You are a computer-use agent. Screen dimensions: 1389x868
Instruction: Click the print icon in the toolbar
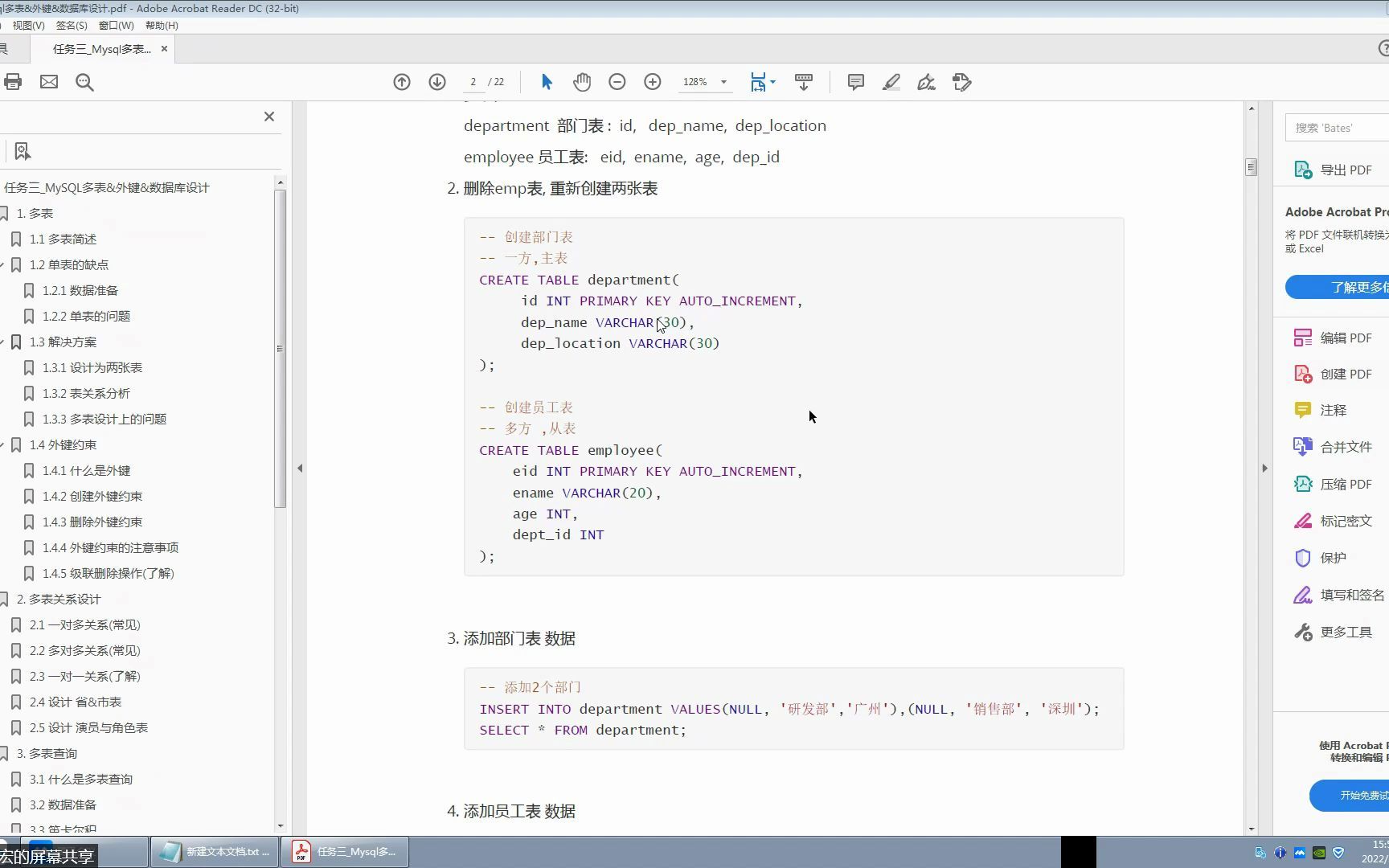coord(12,82)
